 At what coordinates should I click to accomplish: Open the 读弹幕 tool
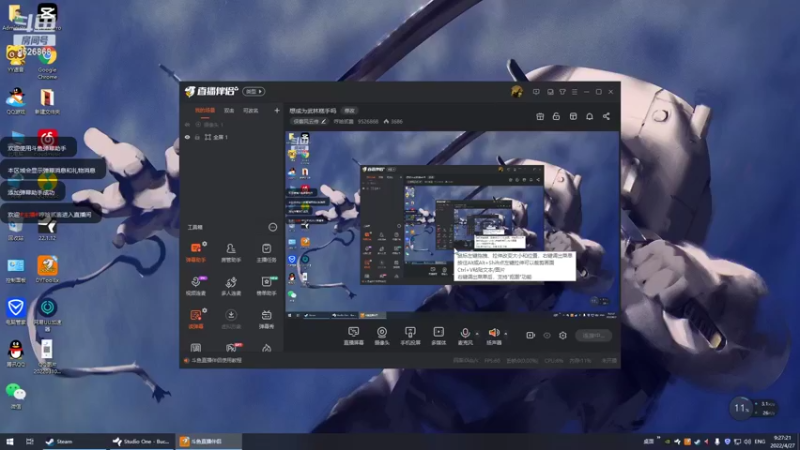tap(195, 319)
